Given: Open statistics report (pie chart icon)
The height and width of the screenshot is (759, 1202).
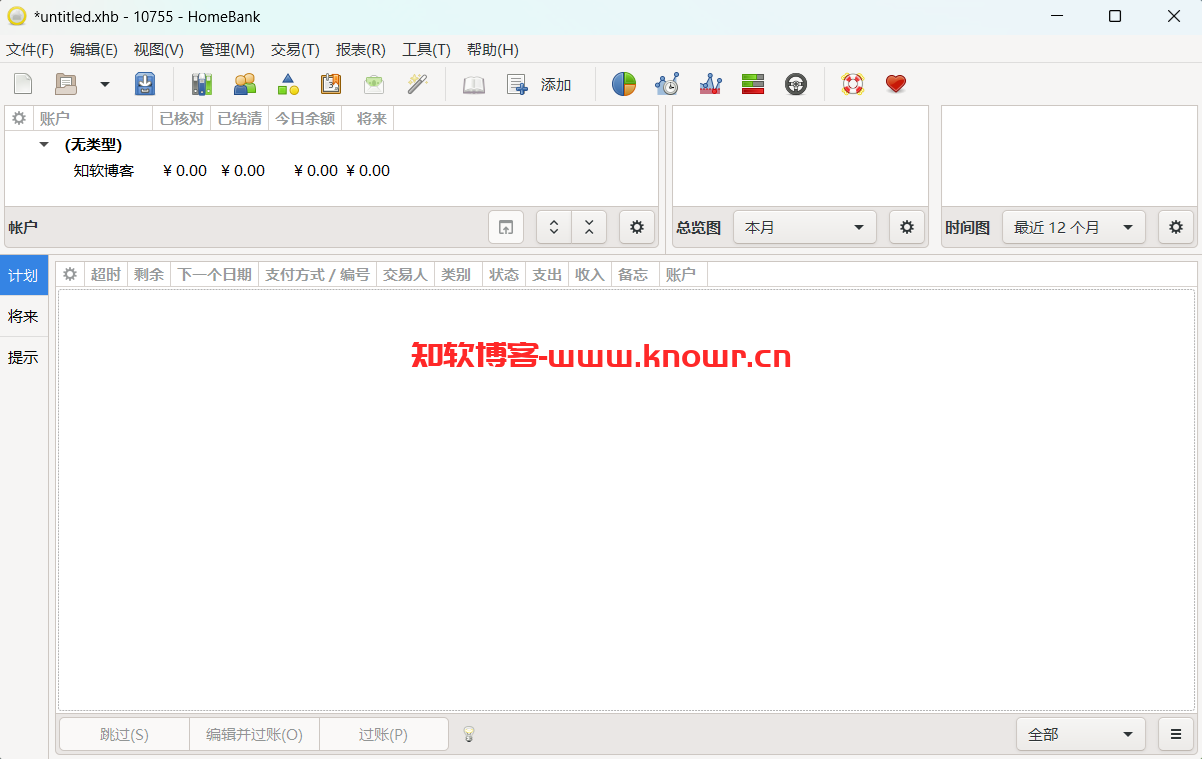Looking at the screenshot, I should coord(624,85).
